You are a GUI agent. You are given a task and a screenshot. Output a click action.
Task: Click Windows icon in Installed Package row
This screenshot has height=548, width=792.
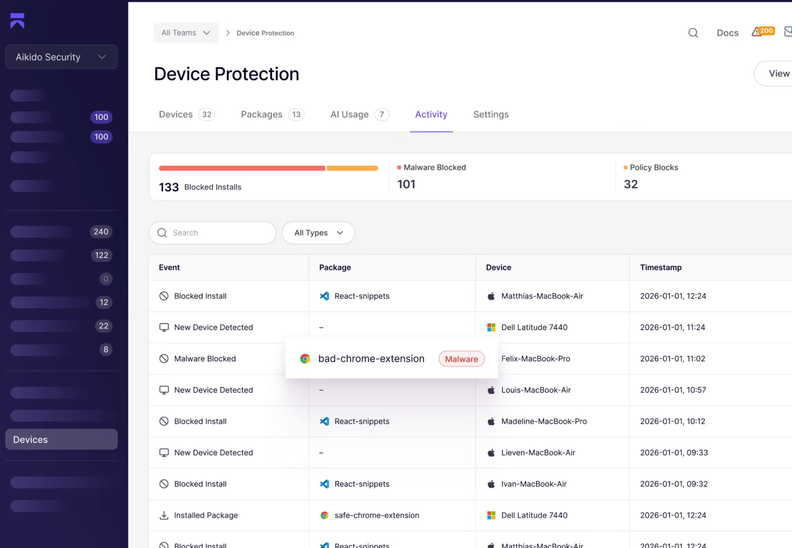coord(491,515)
